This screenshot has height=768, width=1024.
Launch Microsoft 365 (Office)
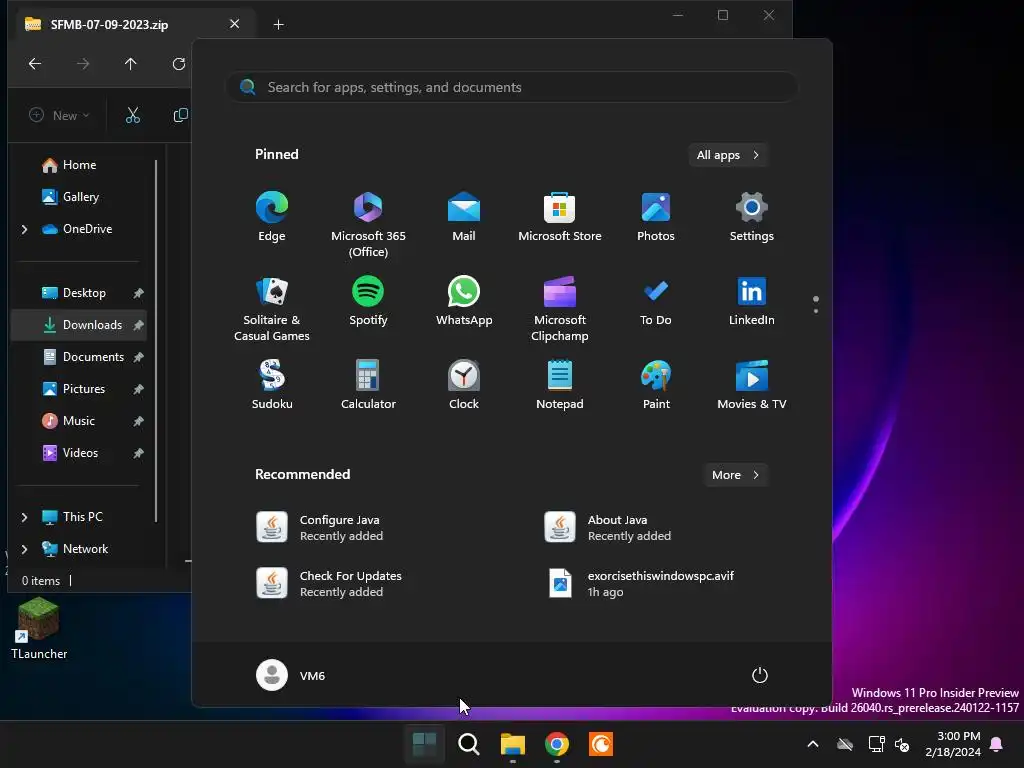[x=368, y=225]
